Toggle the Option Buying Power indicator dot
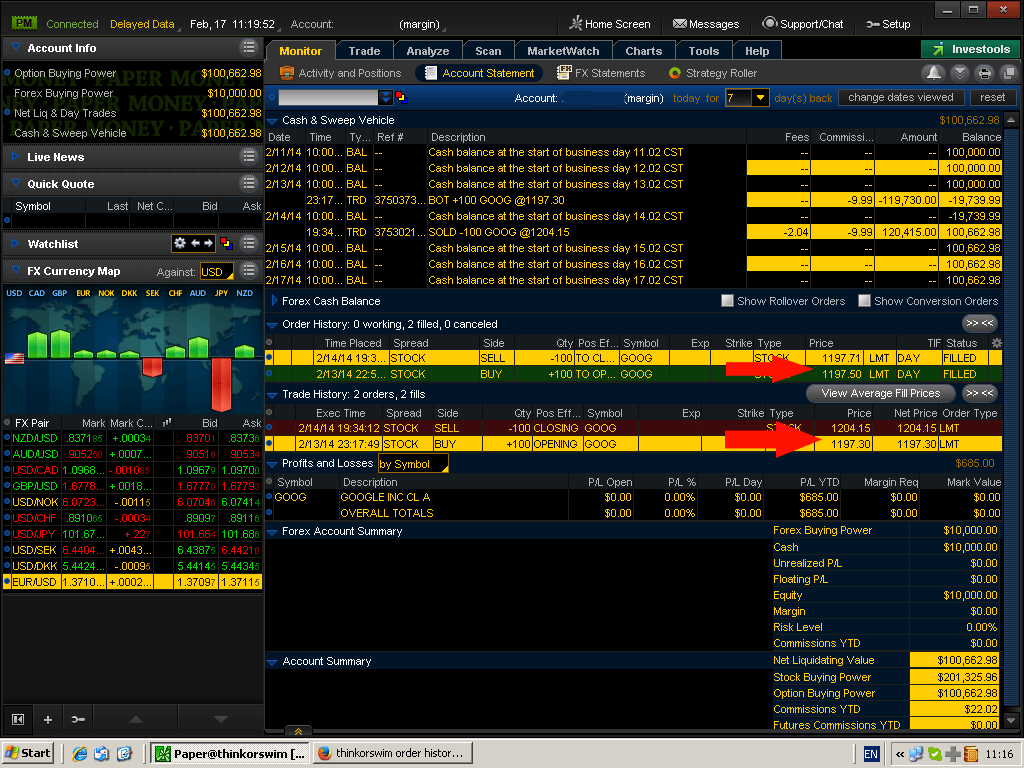The width and height of the screenshot is (1024, 768). click(7, 72)
